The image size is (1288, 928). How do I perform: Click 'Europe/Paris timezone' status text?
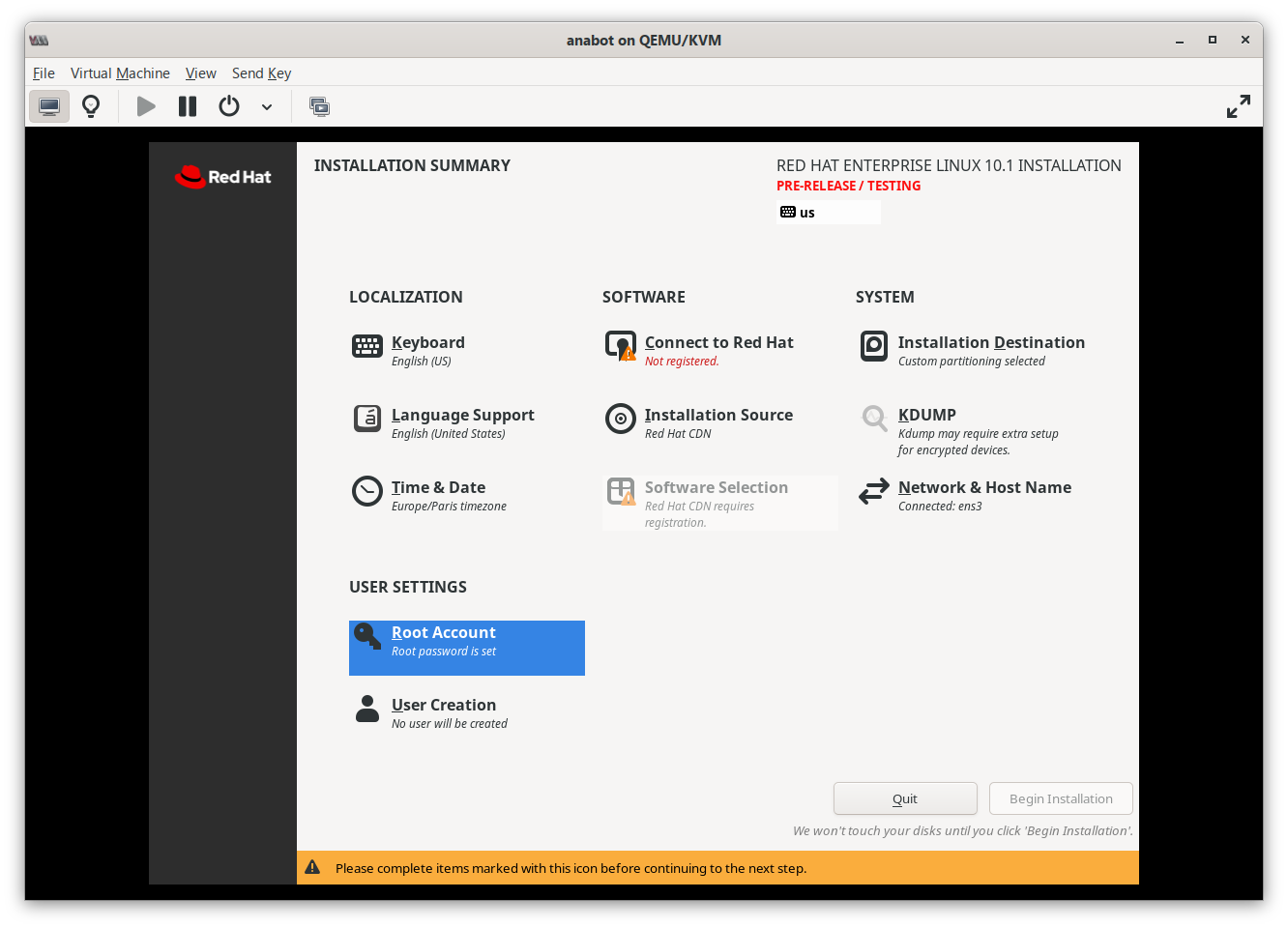[449, 507]
